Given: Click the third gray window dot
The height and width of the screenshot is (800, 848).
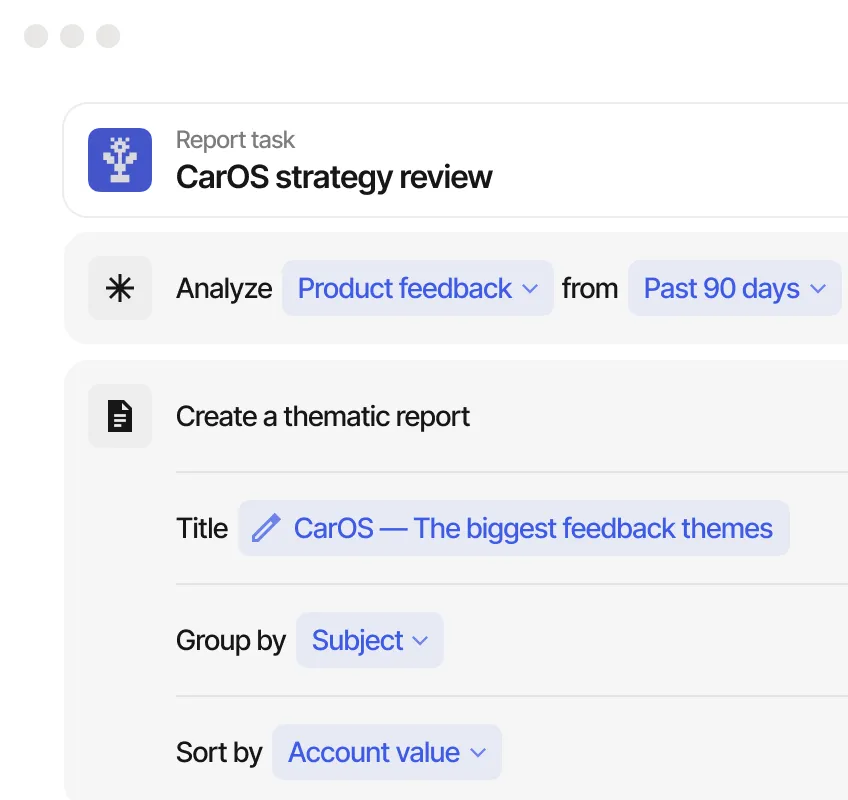Looking at the screenshot, I should tap(108, 37).
